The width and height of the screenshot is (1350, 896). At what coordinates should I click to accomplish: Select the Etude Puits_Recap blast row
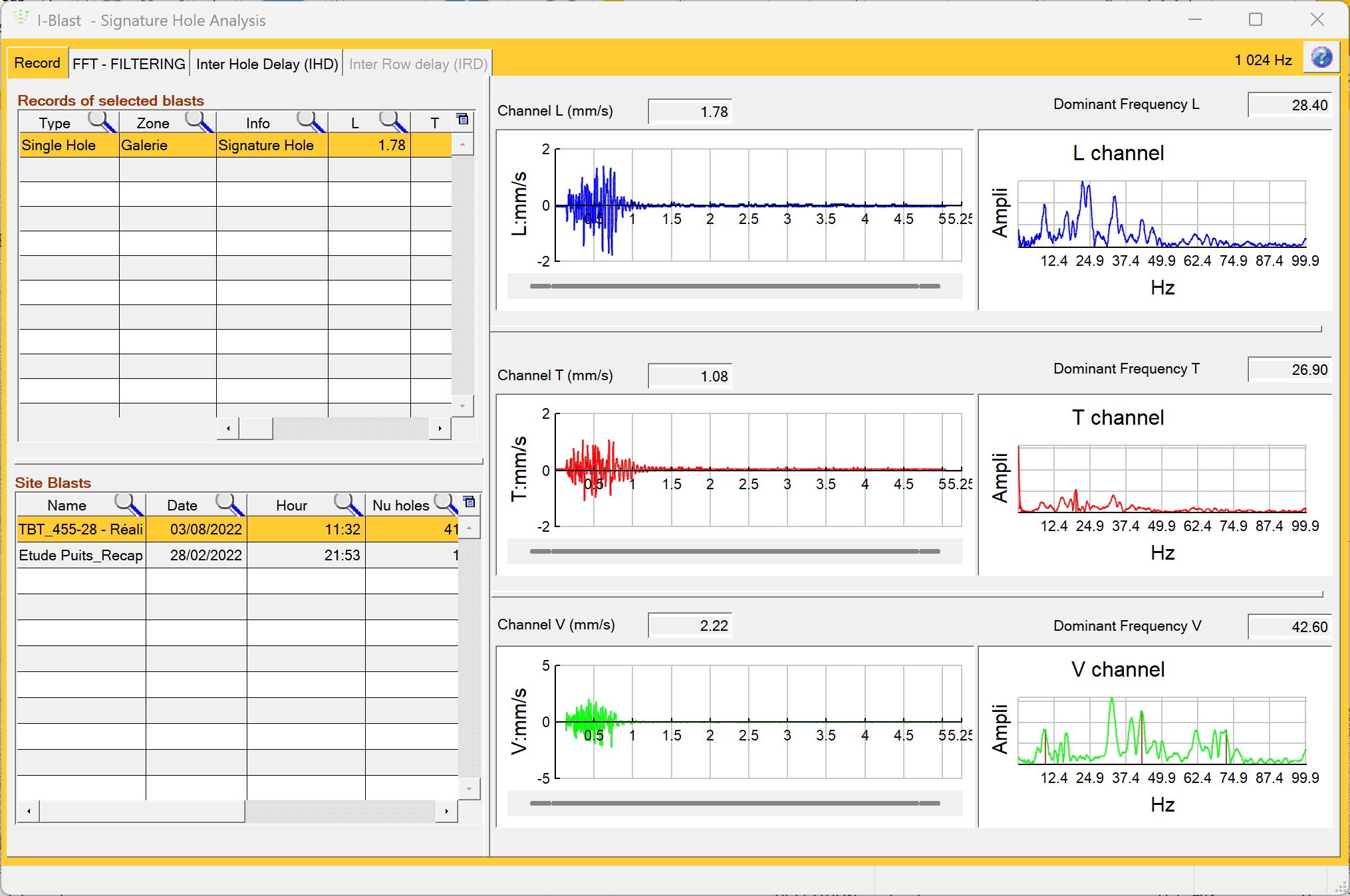[200, 555]
